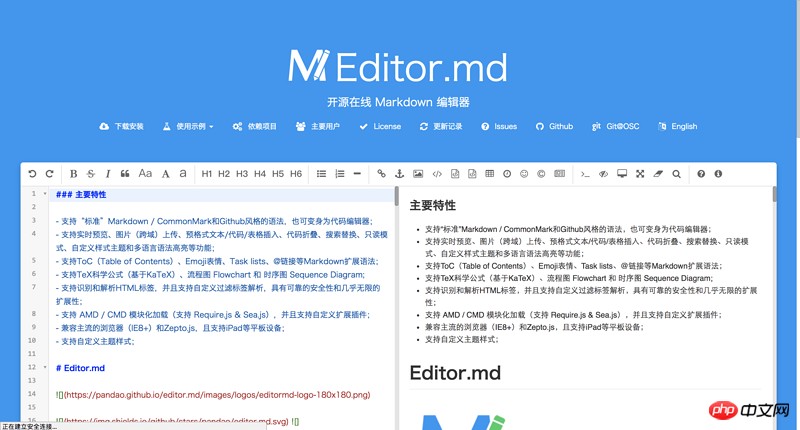Viewport: 800px width, 430px height.
Task: Insert the current datetime
Action: pos(507,173)
